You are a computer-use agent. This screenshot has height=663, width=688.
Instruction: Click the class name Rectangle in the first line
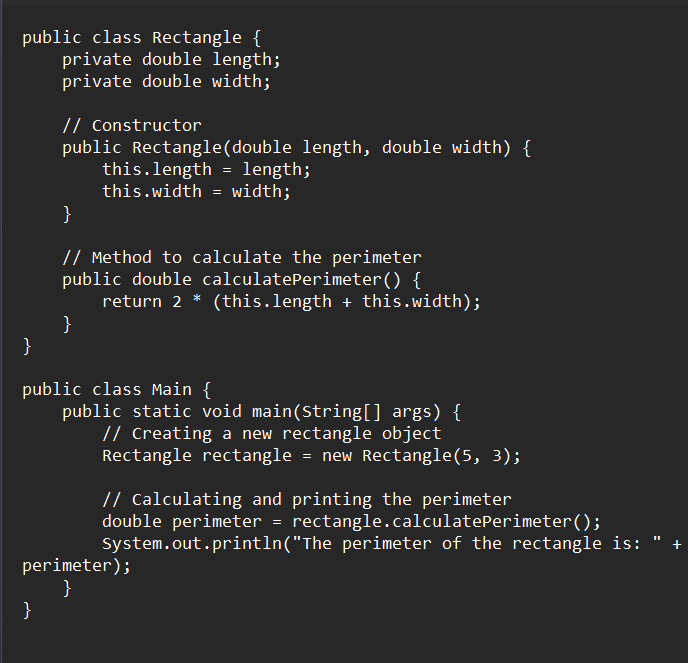click(197, 38)
